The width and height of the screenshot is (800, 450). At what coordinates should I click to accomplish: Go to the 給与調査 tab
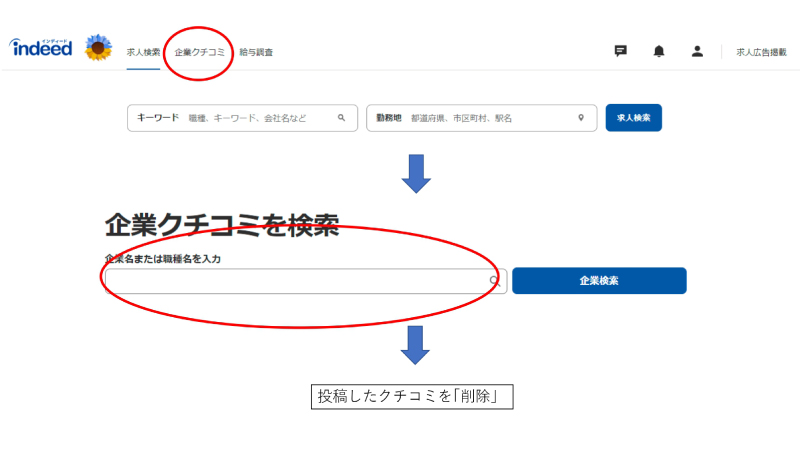(256, 52)
